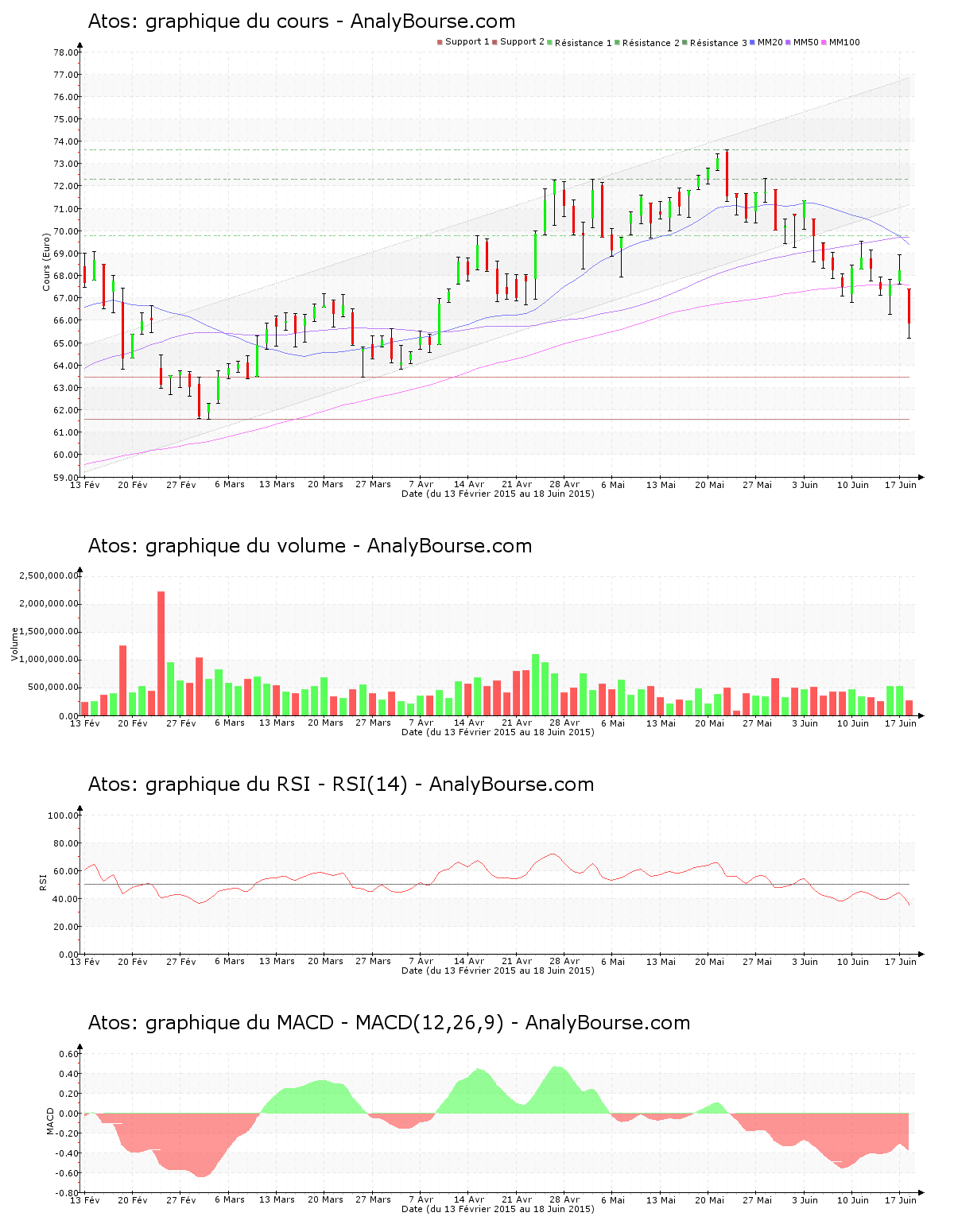Click the 1,000,000.00 volume axis value
The image size is (954, 1232).
pyautogui.click(x=50, y=660)
